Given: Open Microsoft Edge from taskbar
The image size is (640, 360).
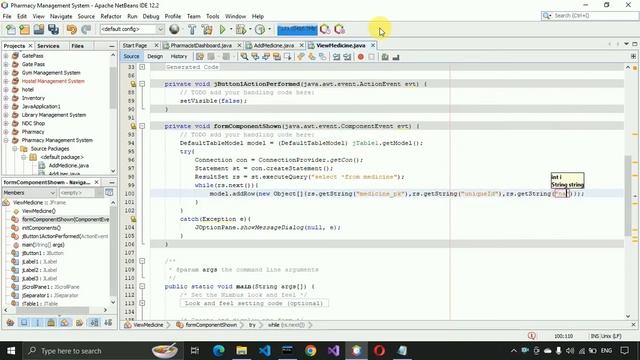Looking at the screenshot, I should (x=218, y=351).
